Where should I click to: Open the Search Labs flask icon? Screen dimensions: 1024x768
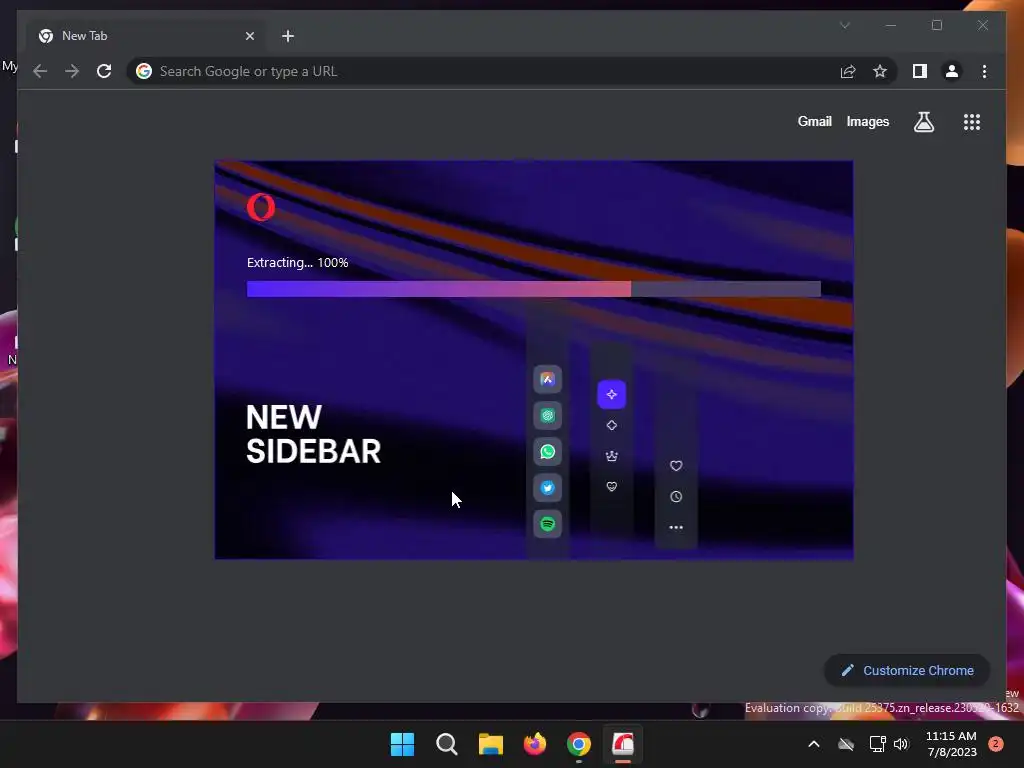(x=923, y=121)
